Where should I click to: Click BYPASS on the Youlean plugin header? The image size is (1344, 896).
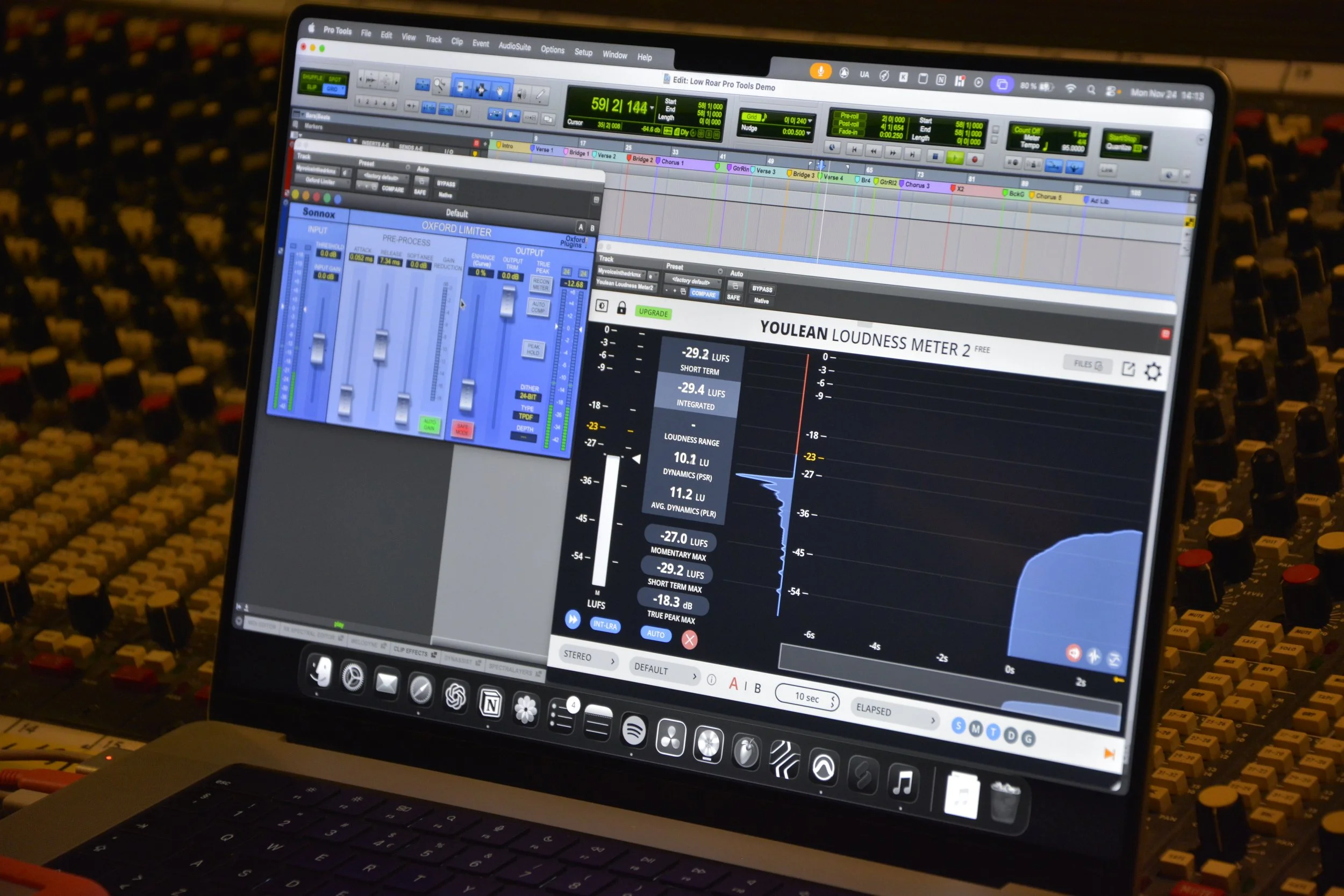pyautogui.click(x=762, y=289)
